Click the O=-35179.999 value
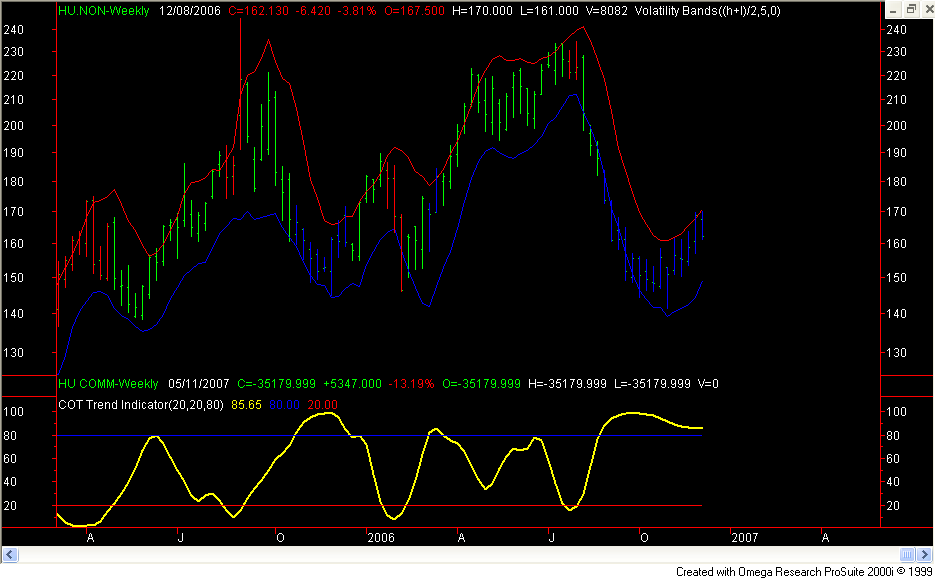Screen dimensions: 935x578 tap(481, 384)
